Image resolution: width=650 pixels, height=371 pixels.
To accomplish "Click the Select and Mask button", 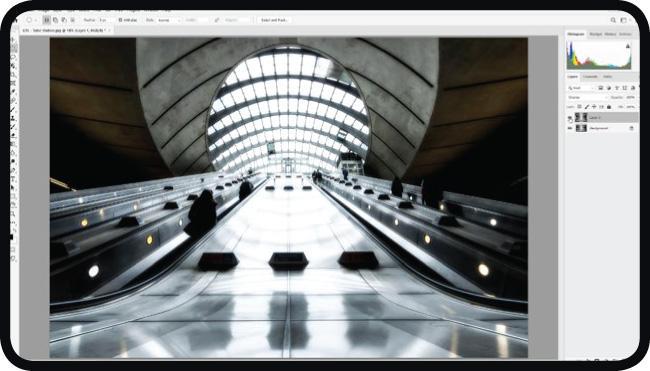I will pyautogui.click(x=274, y=20).
